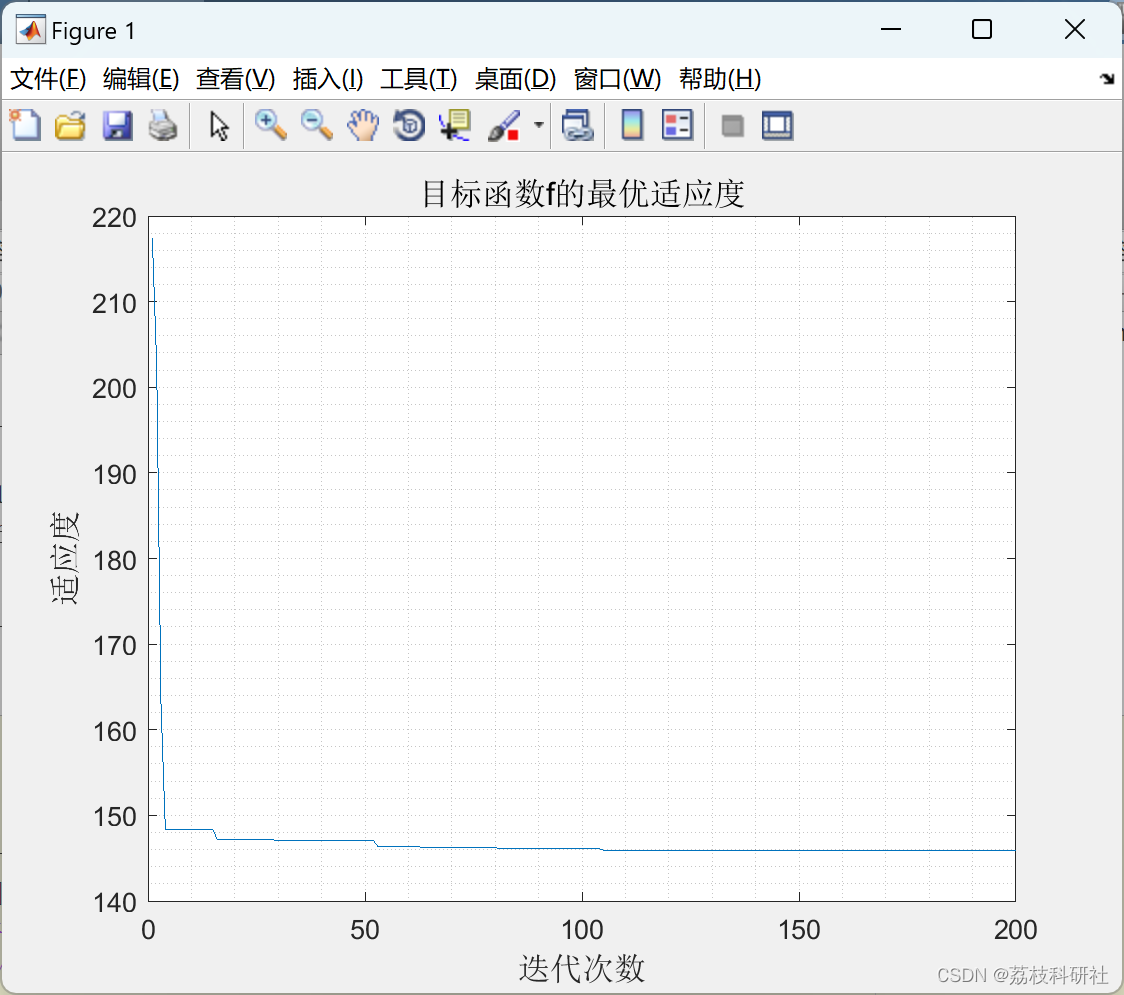Image resolution: width=1124 pixels, height=995 pixels.
Task: Open the 工具(T) menu
Action: [419, 79]
